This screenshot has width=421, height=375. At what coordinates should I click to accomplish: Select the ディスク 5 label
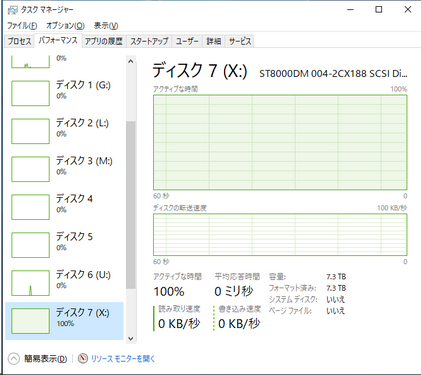tap(74, 237)
